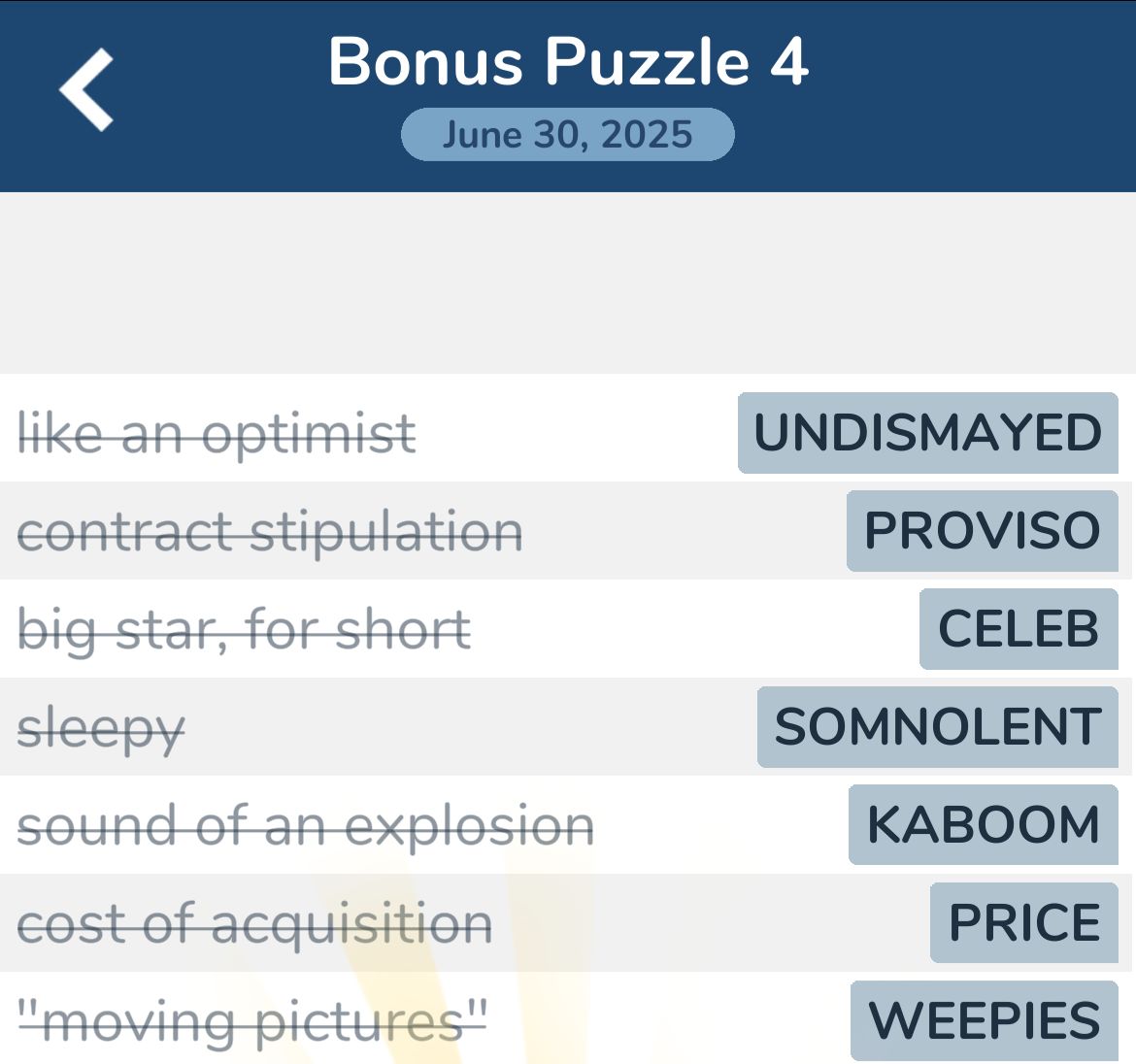Click the KABOOM answer chip
1136x1064 pixels.
point(983,825)
